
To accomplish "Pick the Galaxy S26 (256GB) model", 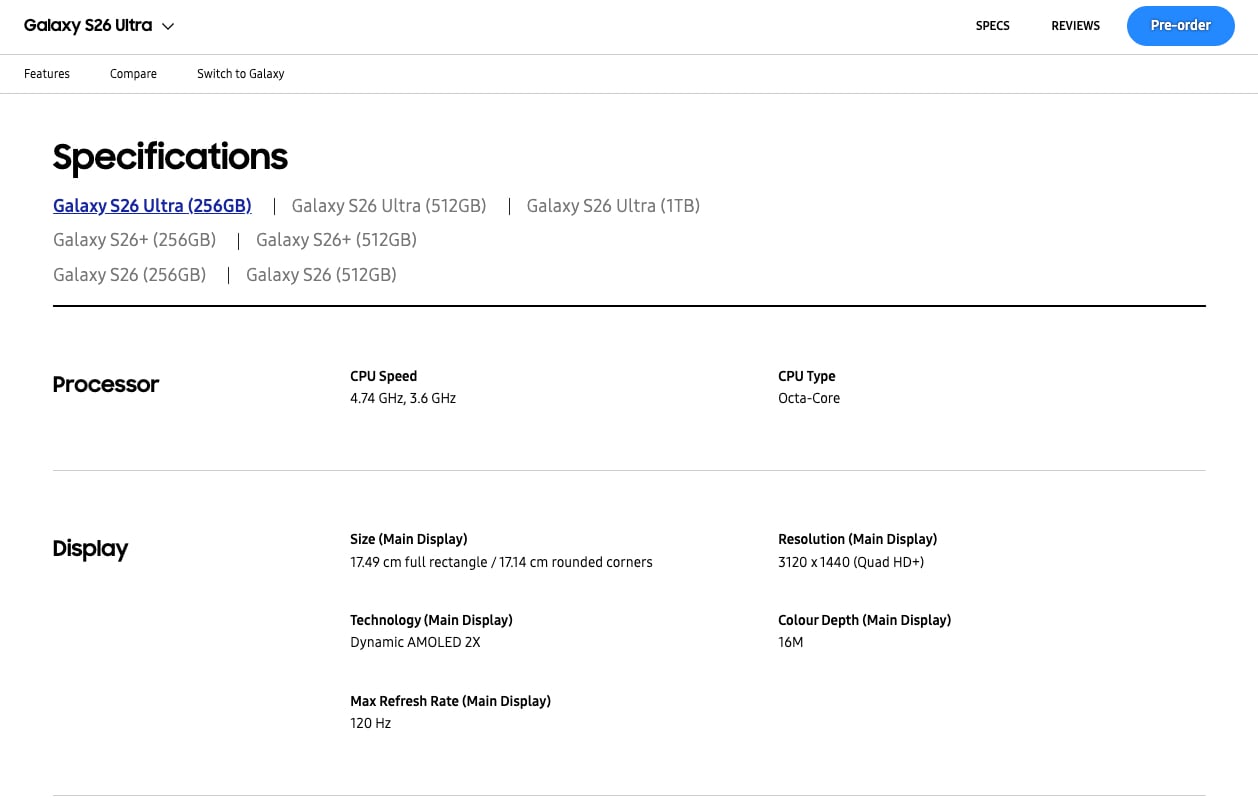I will coord(129,275).
